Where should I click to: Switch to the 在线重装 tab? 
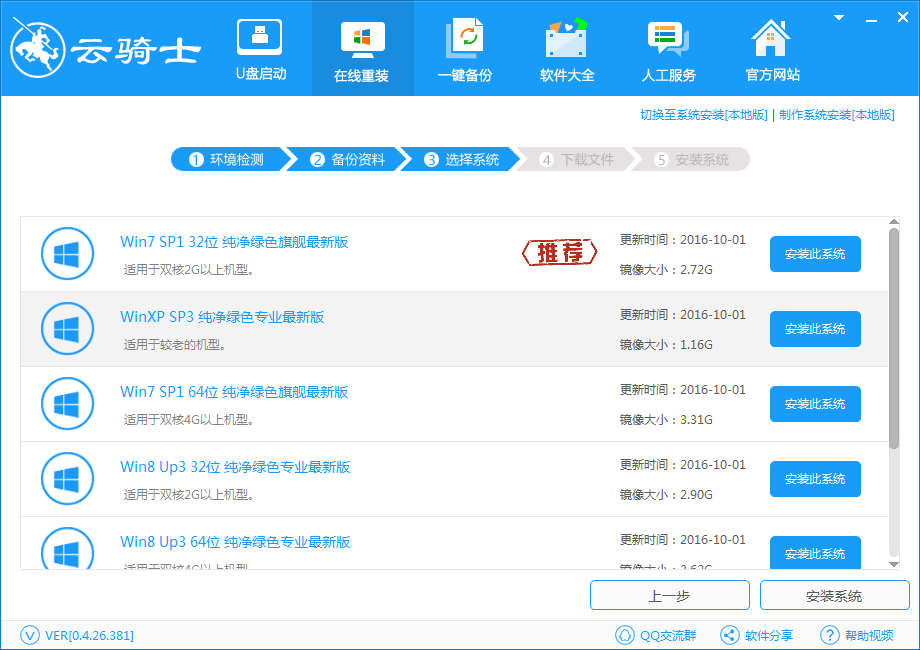(361, 48)
